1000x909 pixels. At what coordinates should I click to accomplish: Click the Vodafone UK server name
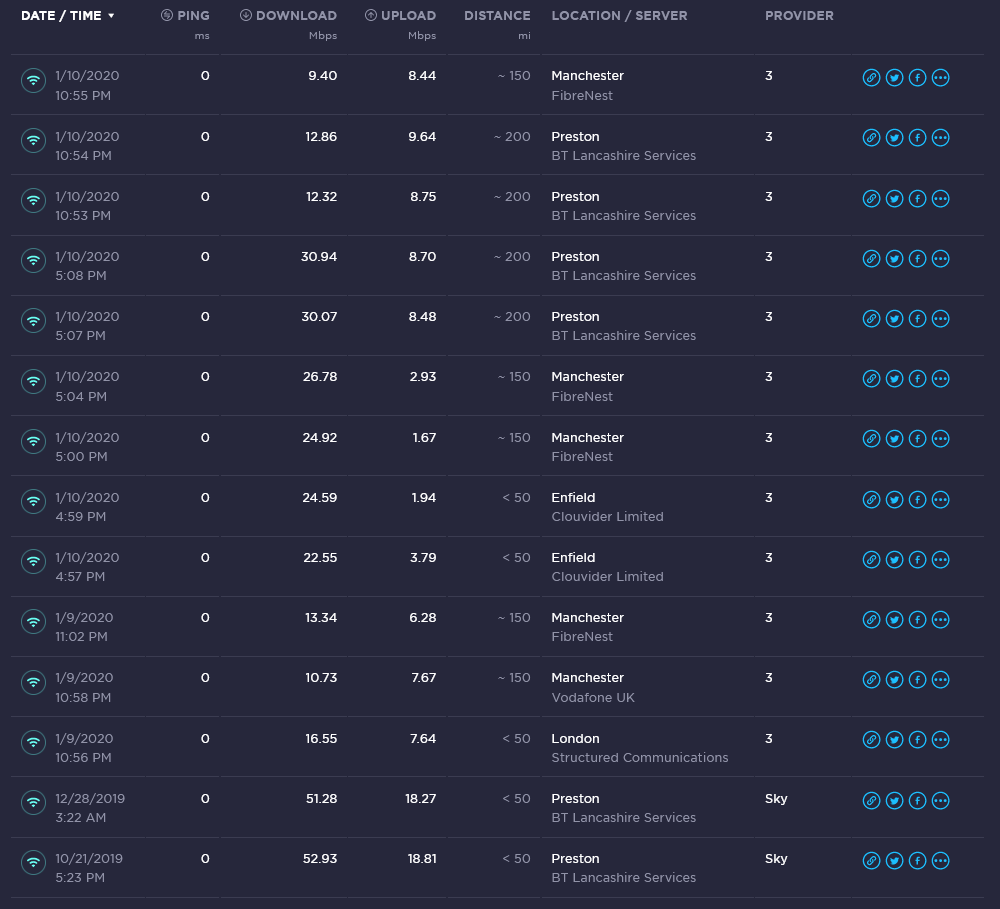pos(593,698)
